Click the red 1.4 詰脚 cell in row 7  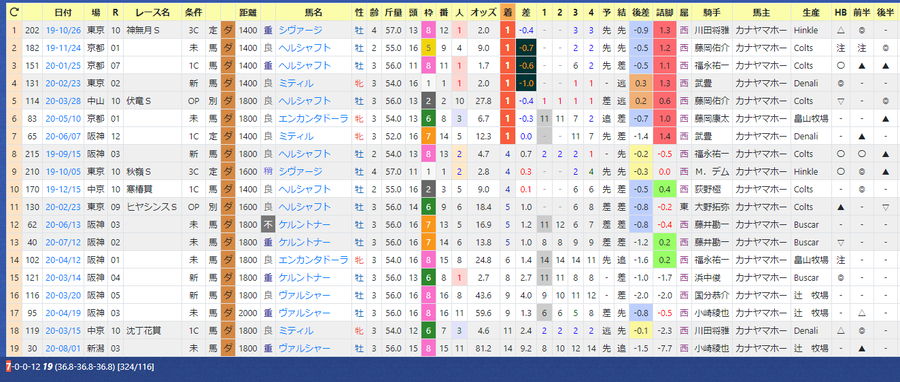665,137
